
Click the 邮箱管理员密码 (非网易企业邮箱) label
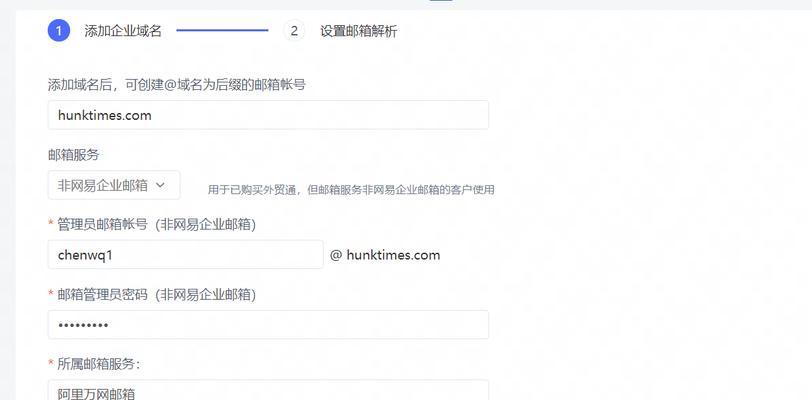(156, 295)
